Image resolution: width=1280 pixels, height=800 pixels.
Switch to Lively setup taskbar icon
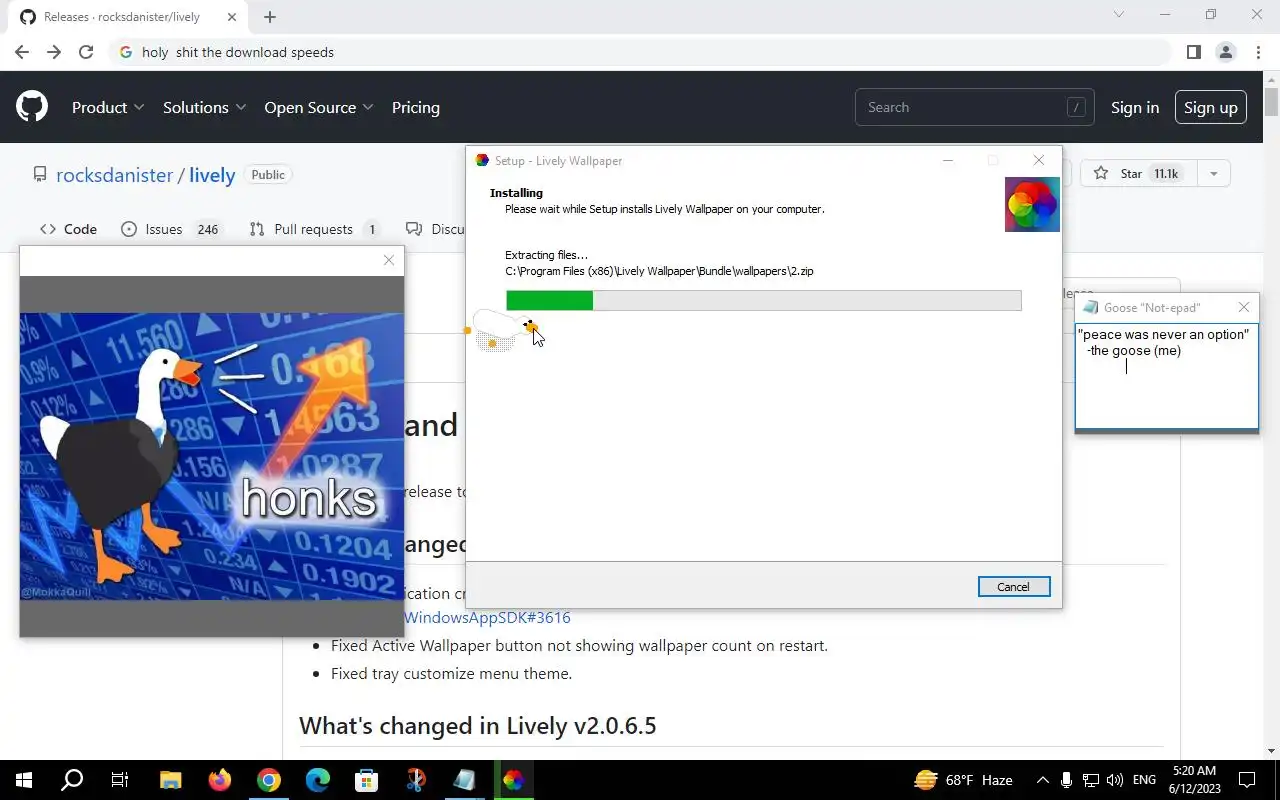click(513, 780)
